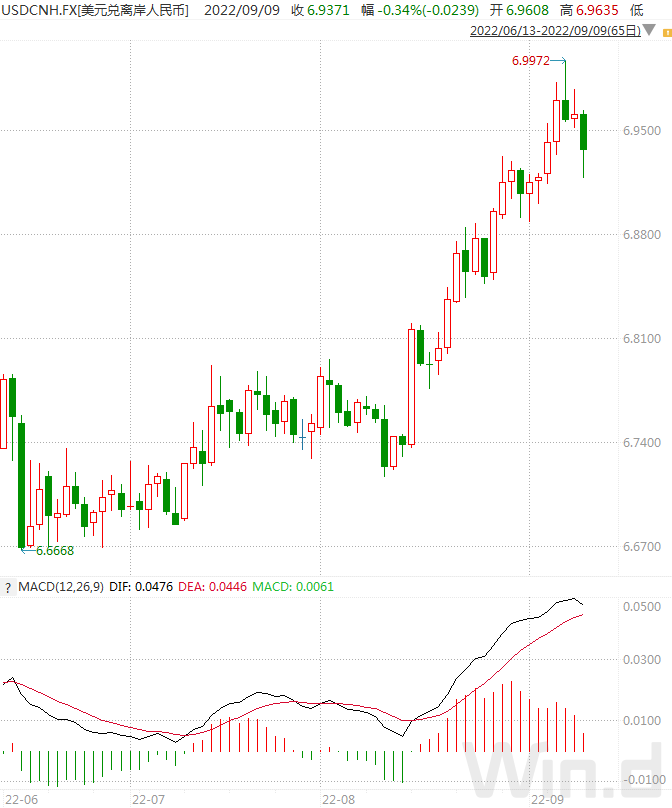Click the blue doji candlestick near 22-08
Screen dimensions: 672x808
coord(303,435)
